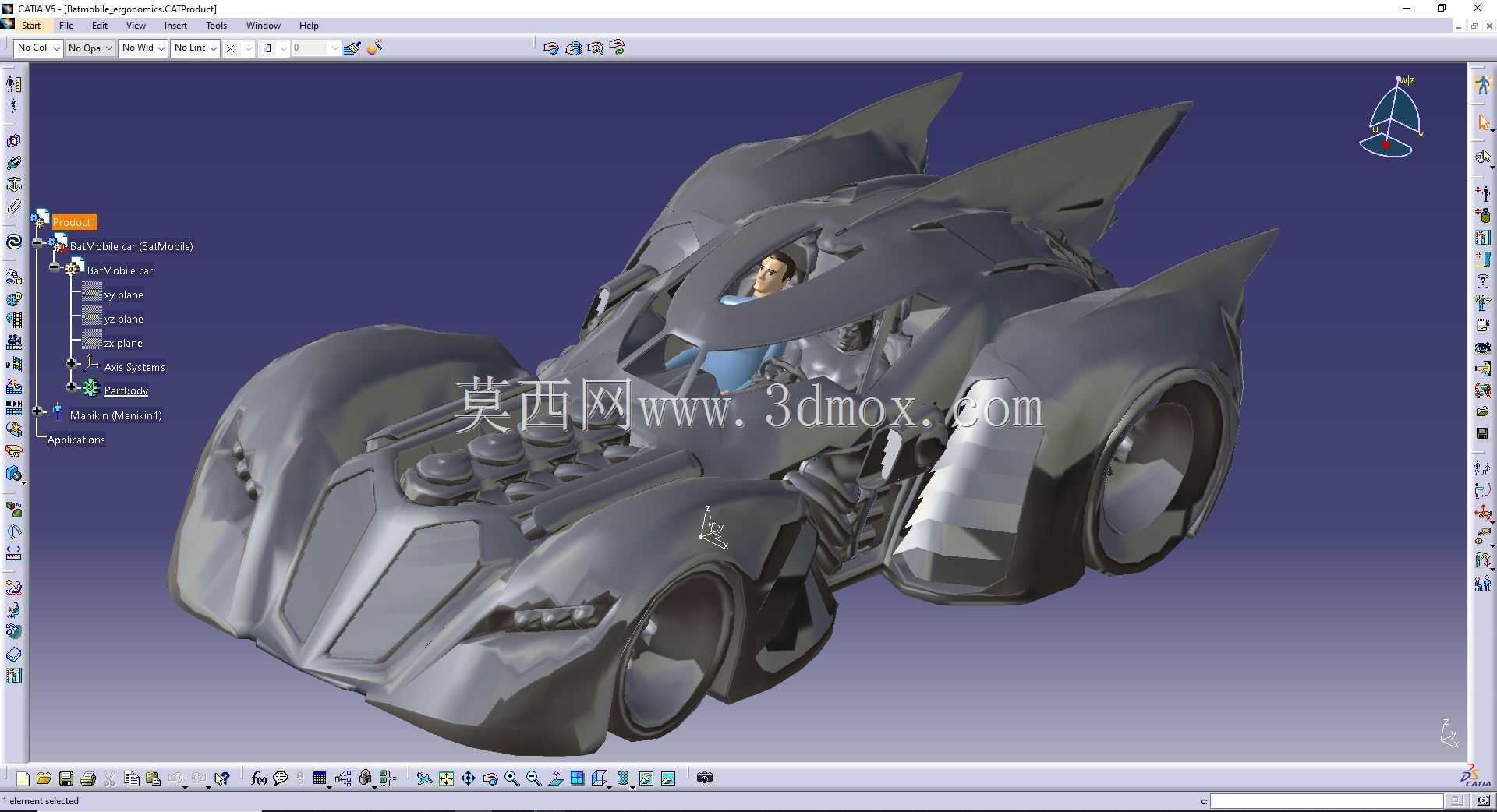Screen dimensions: 1497x812
Task: Click the power input command field
Action: (x=1326, y=801)
